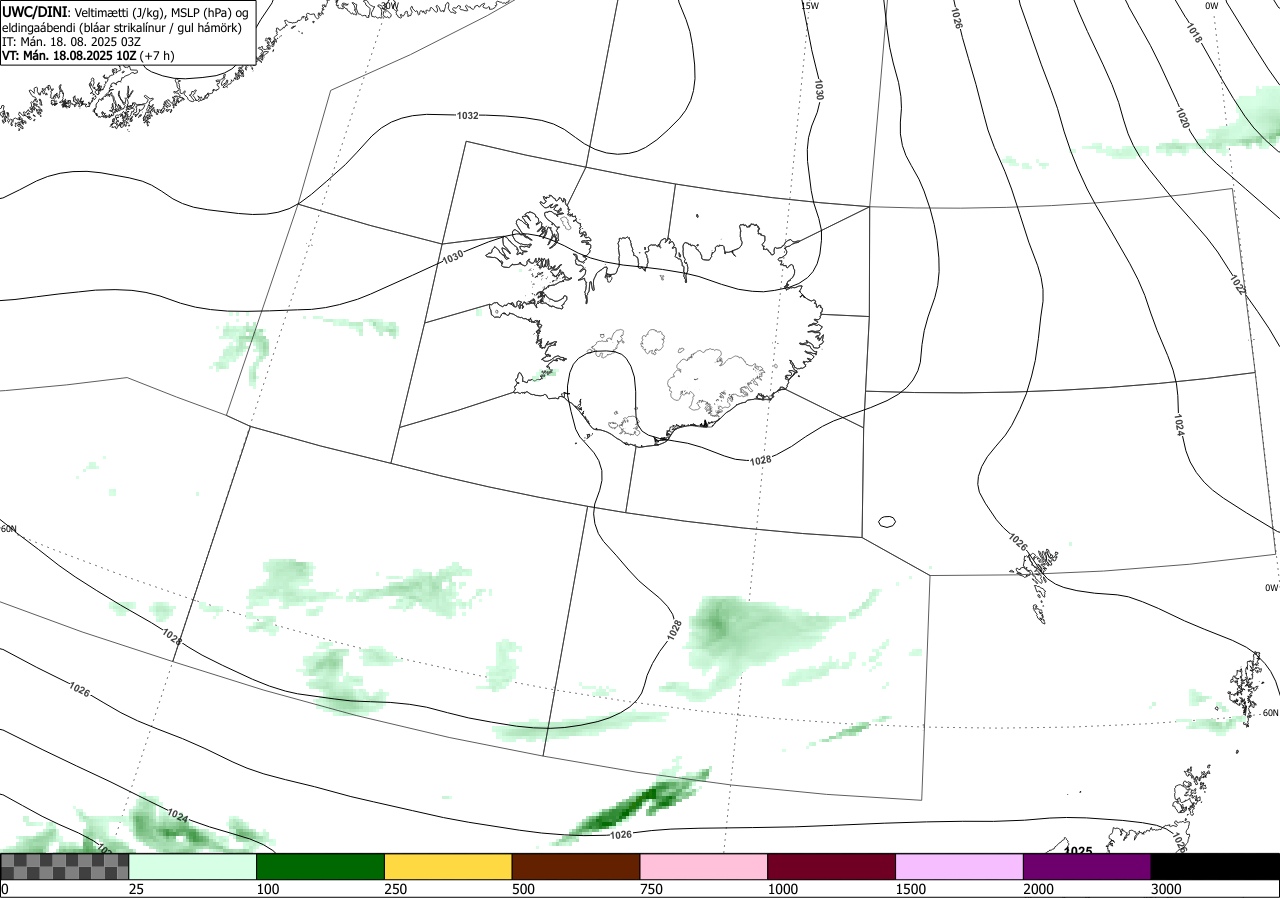Click the light green legend swatch

193,866
